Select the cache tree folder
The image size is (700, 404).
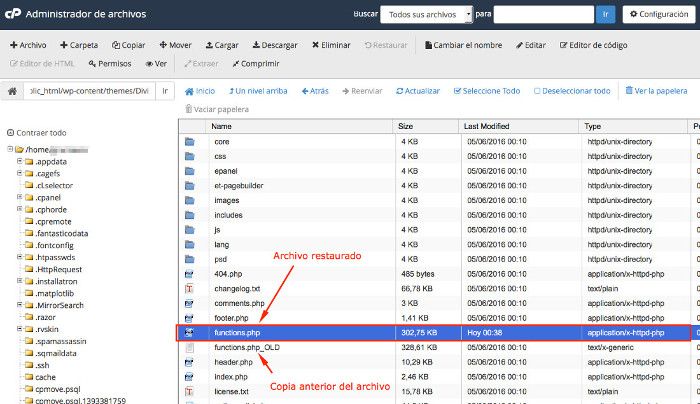(x=41, y=377)
